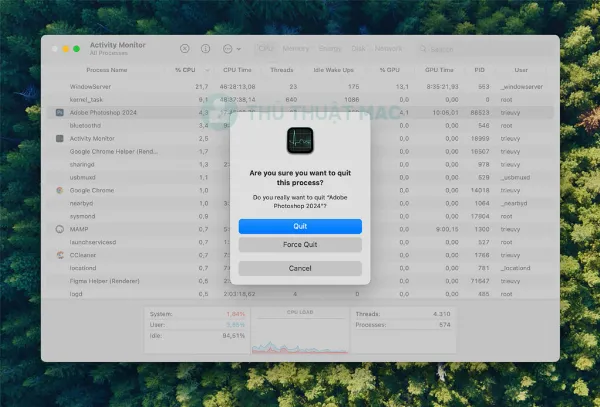Expand the actions menu chevron

(x=239, y=49)
